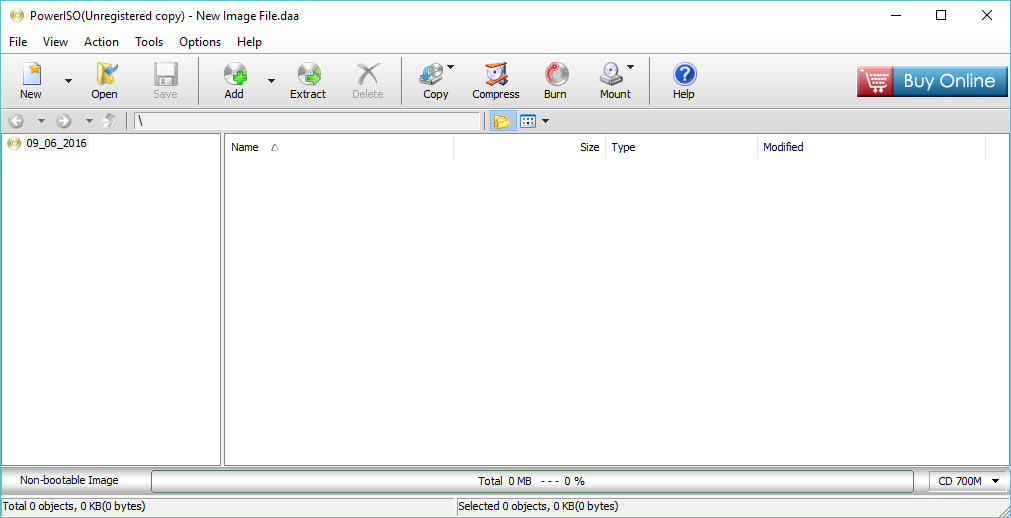The height and width of the screenshot is (518, 1011).
Task: Open the Tools menu
Action: click(149, 42)
